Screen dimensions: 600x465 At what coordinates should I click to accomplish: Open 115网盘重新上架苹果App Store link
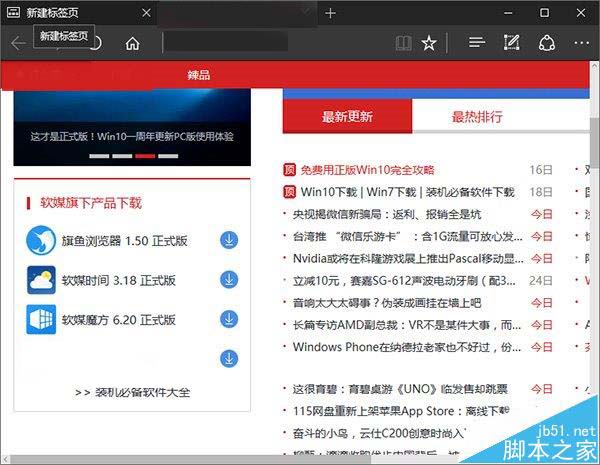pos(401,411)
